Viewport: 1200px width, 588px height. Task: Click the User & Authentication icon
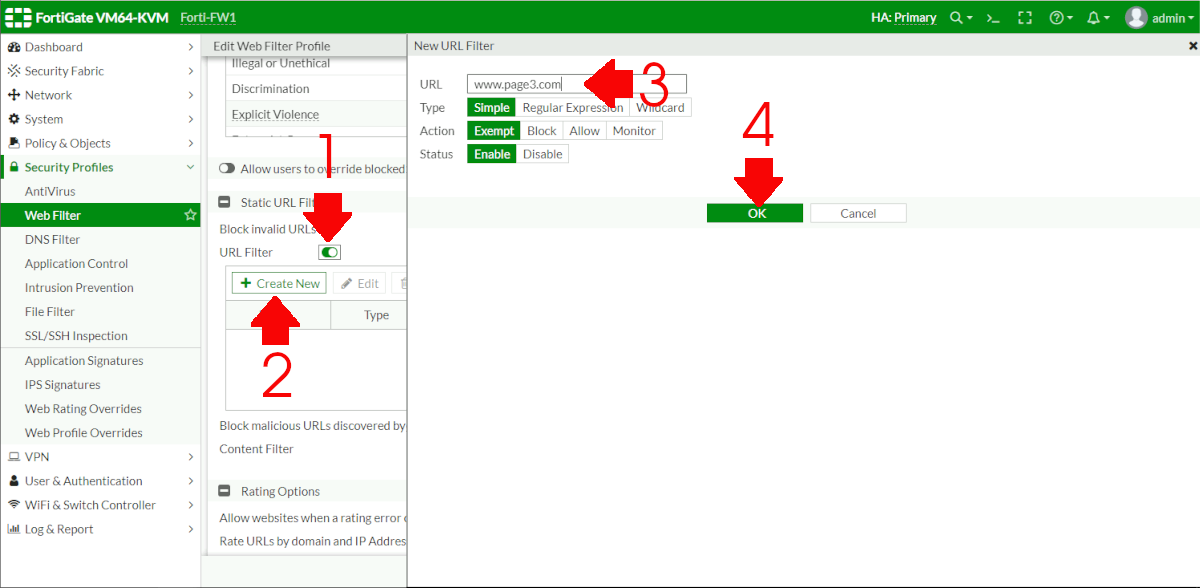click(x=14, y=481)
